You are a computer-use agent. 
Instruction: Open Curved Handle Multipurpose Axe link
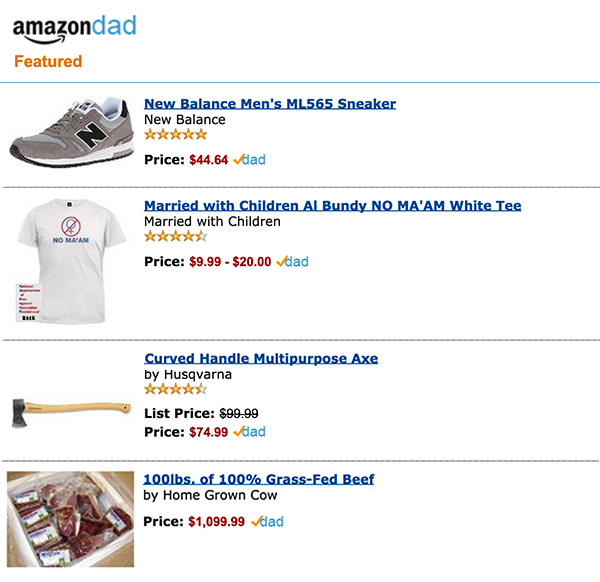(x=261, y=358)
